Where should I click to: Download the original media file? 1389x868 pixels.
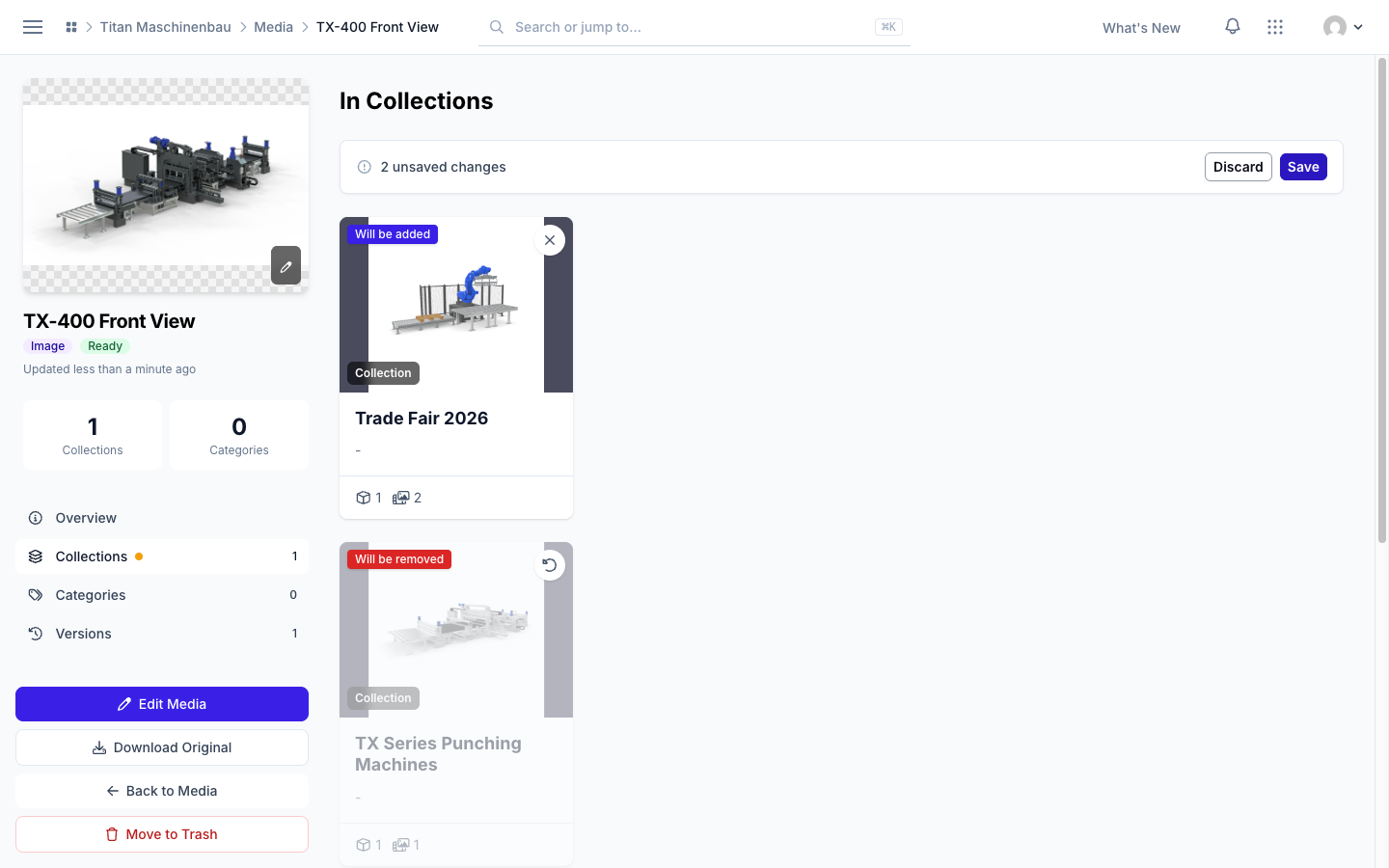[162, 747]
